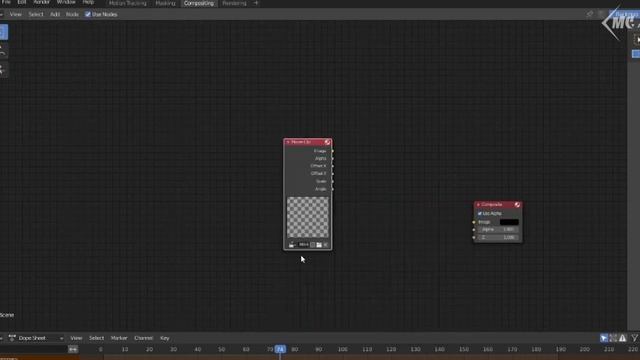Add a new workspace with plus icon

pos(256,3)
